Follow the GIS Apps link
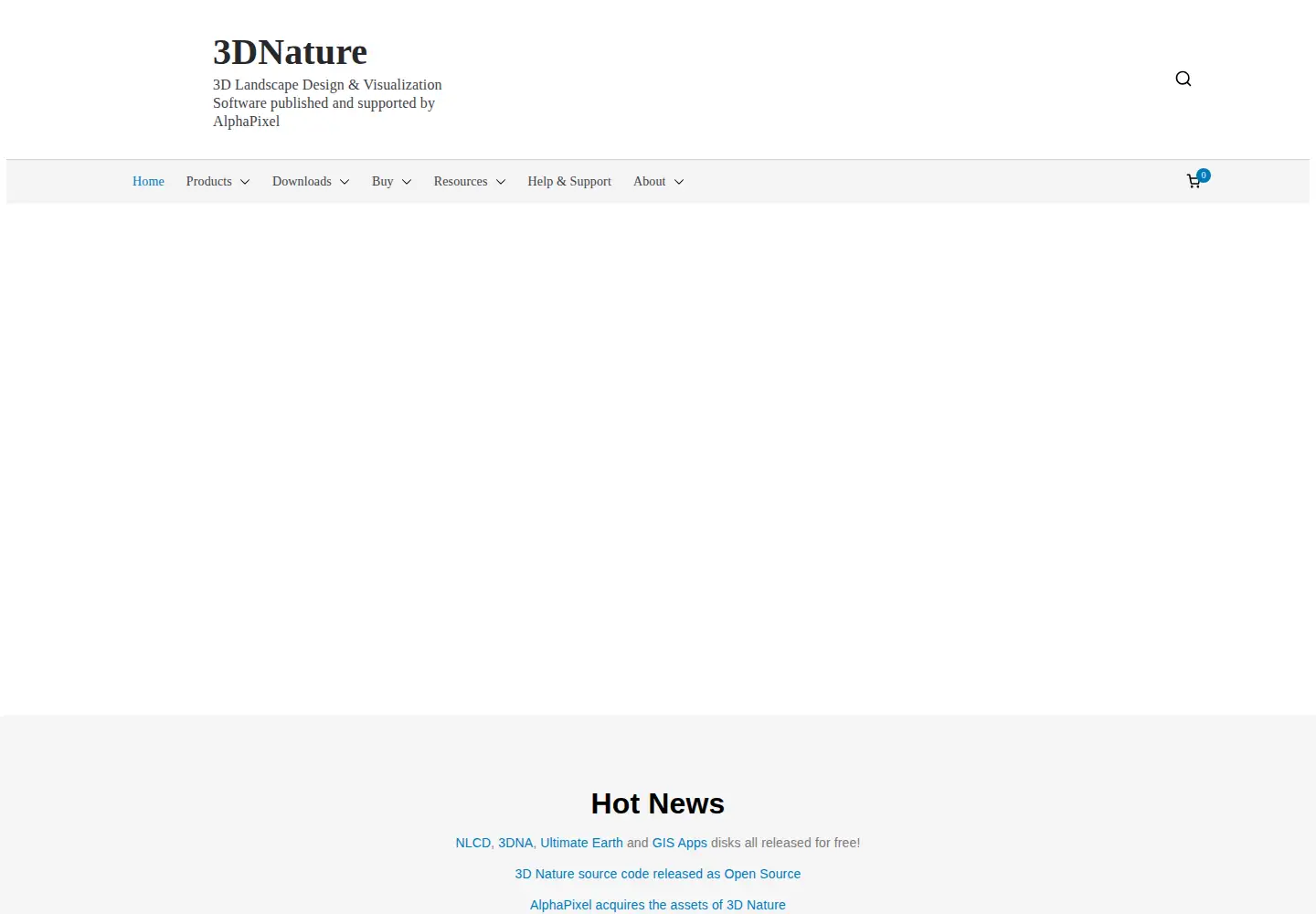This screenshot has height=914, width=1316. pos(679,843)
